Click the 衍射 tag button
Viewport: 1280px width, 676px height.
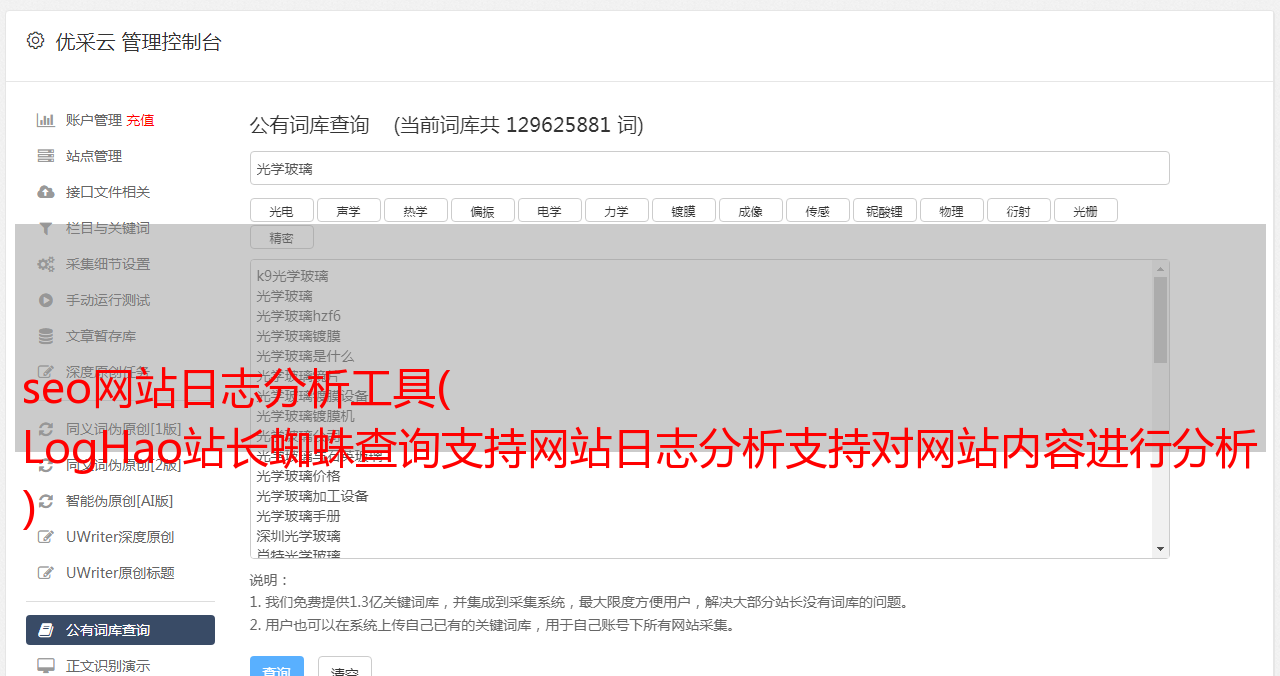tap(1019, 210)
